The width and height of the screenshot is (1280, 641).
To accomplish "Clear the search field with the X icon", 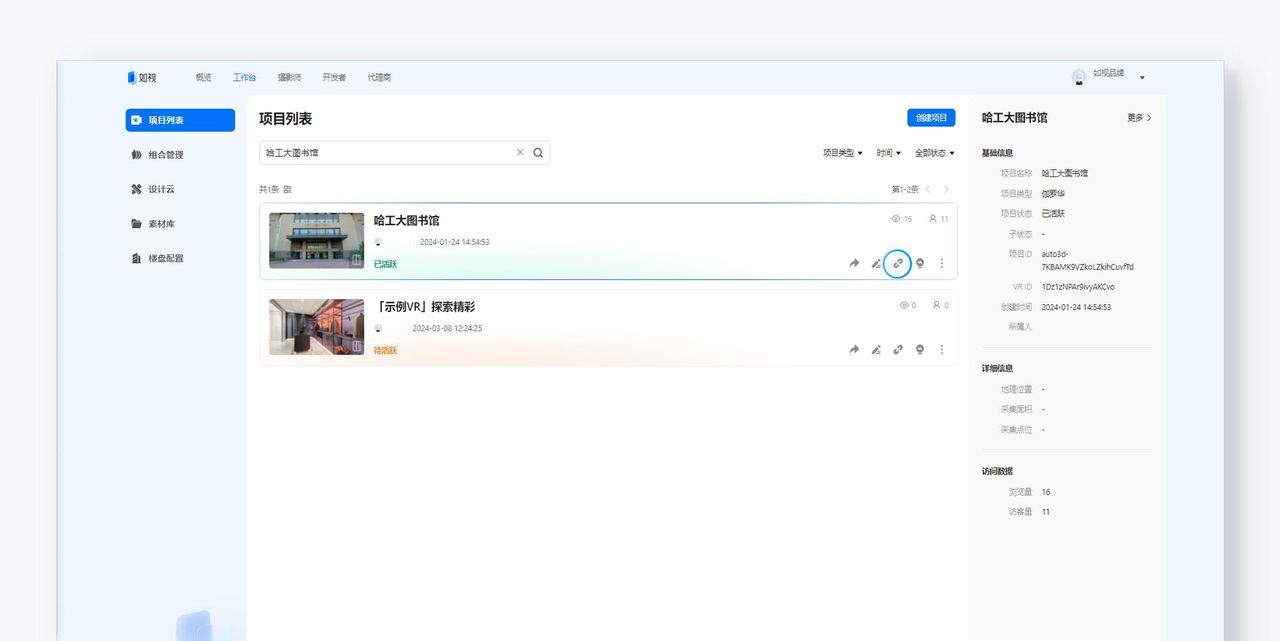I will click(x=519, y=152).
